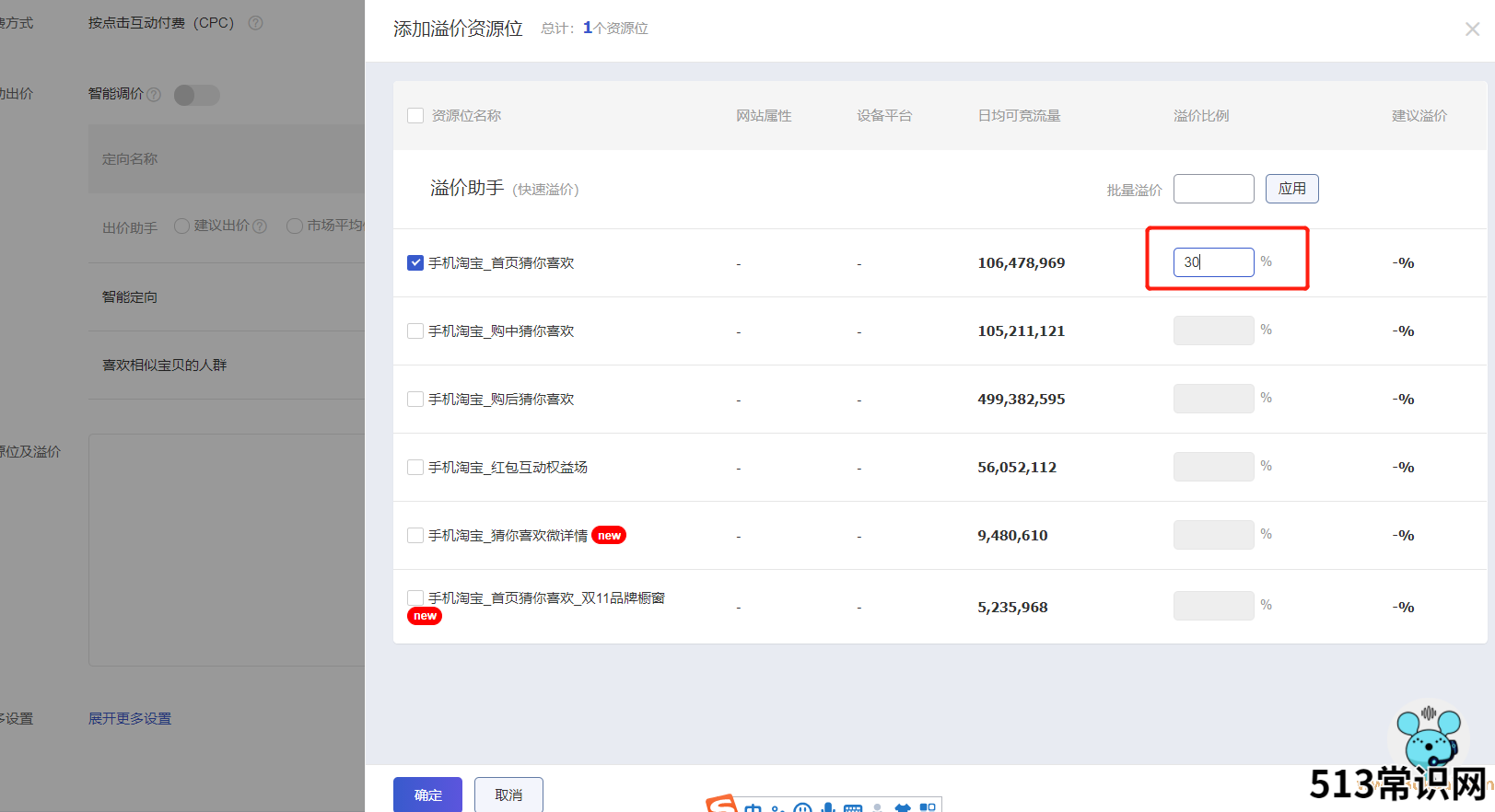Open the help icon next to 按点击互动付费 (CPC)
The width and height of the screenshot is (1495, 812).
(x=256, y=23)
